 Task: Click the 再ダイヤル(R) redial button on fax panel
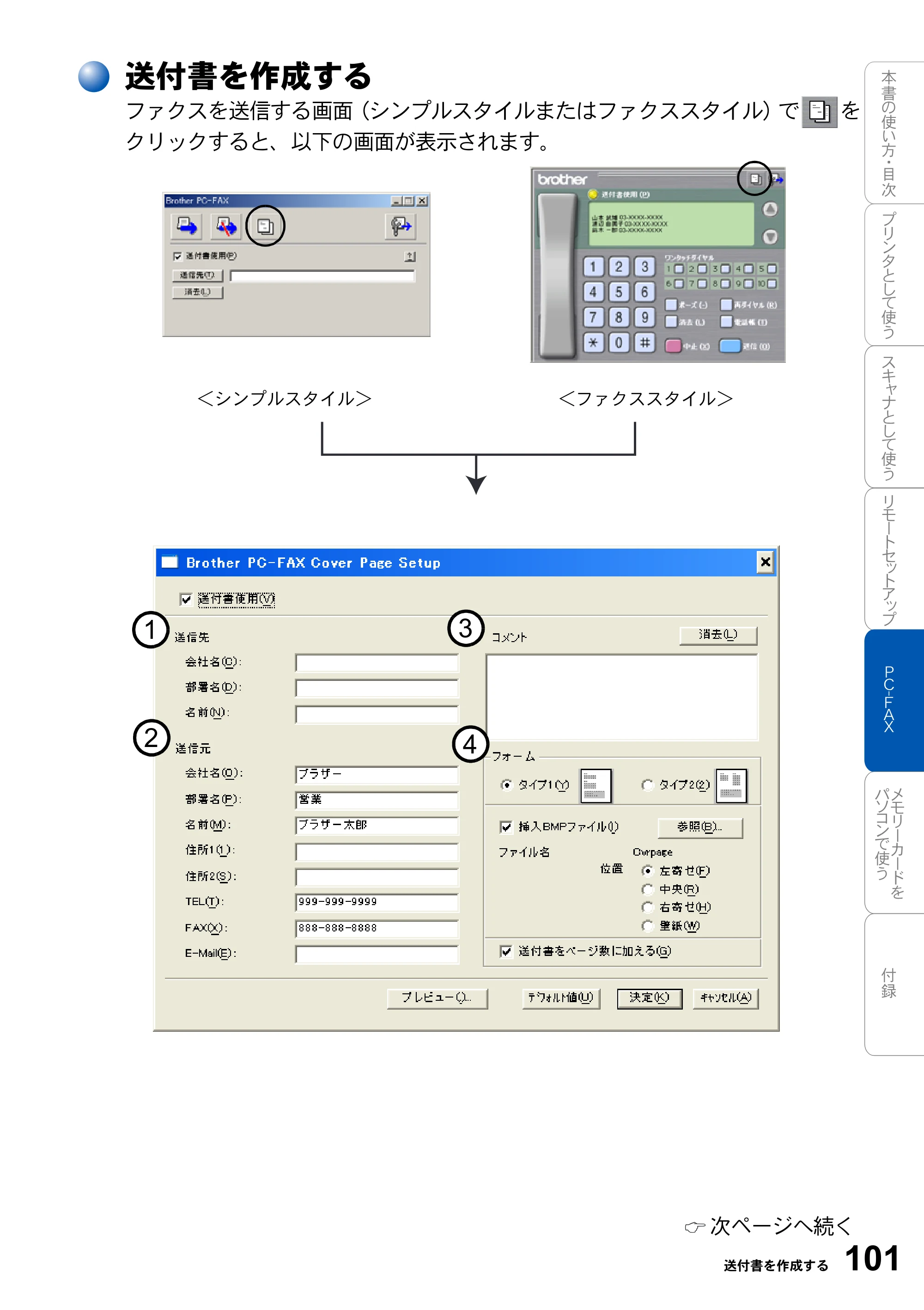pyautogui.click(x=725, y=305)
